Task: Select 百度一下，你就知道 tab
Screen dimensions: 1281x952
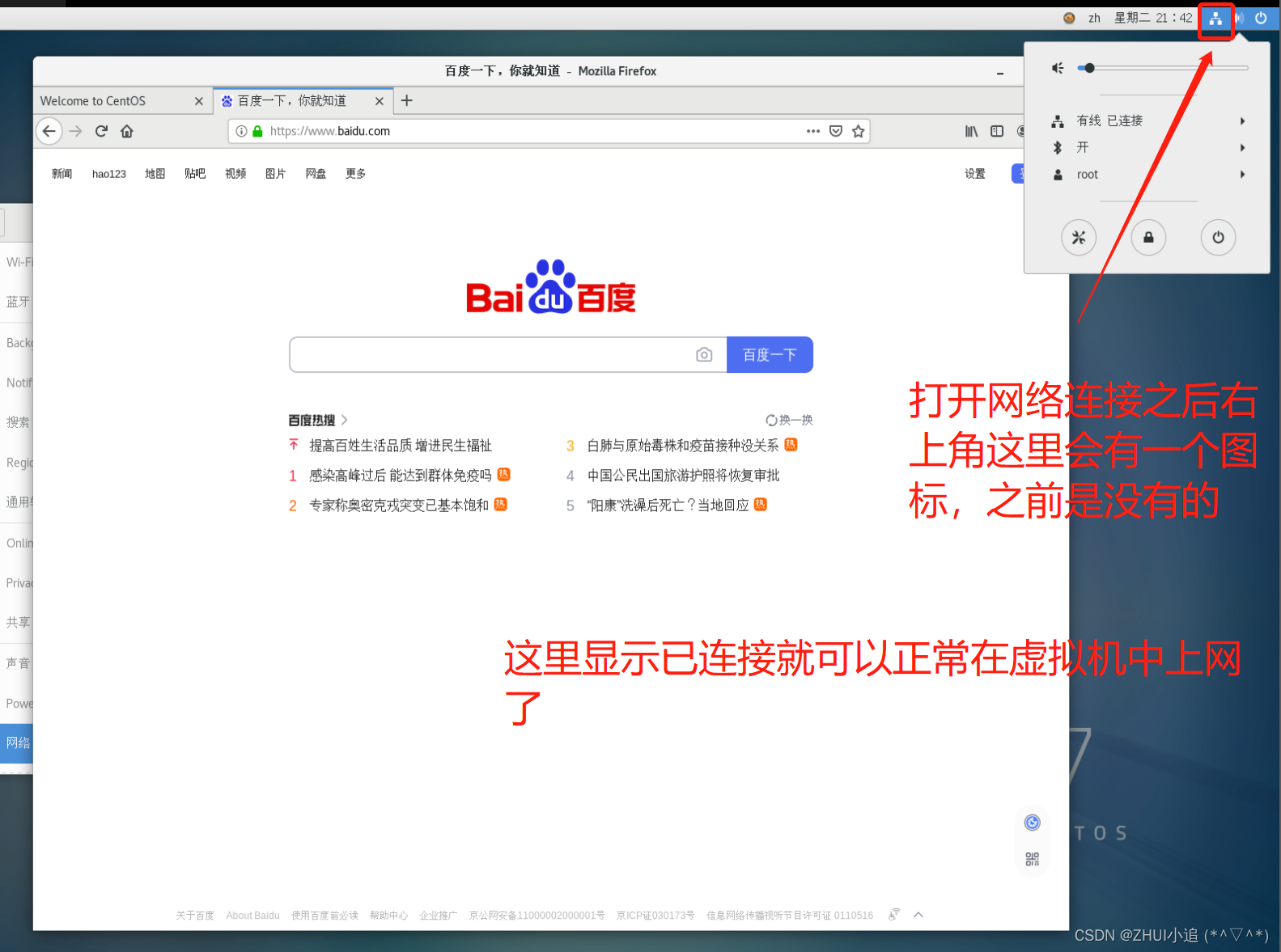Action: [303, 101]
